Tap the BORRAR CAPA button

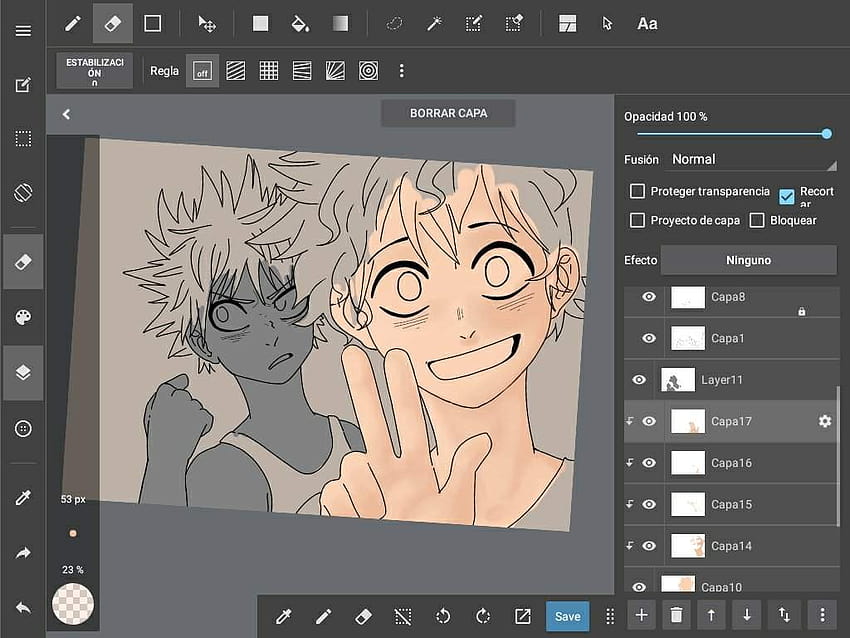(448, 113)
